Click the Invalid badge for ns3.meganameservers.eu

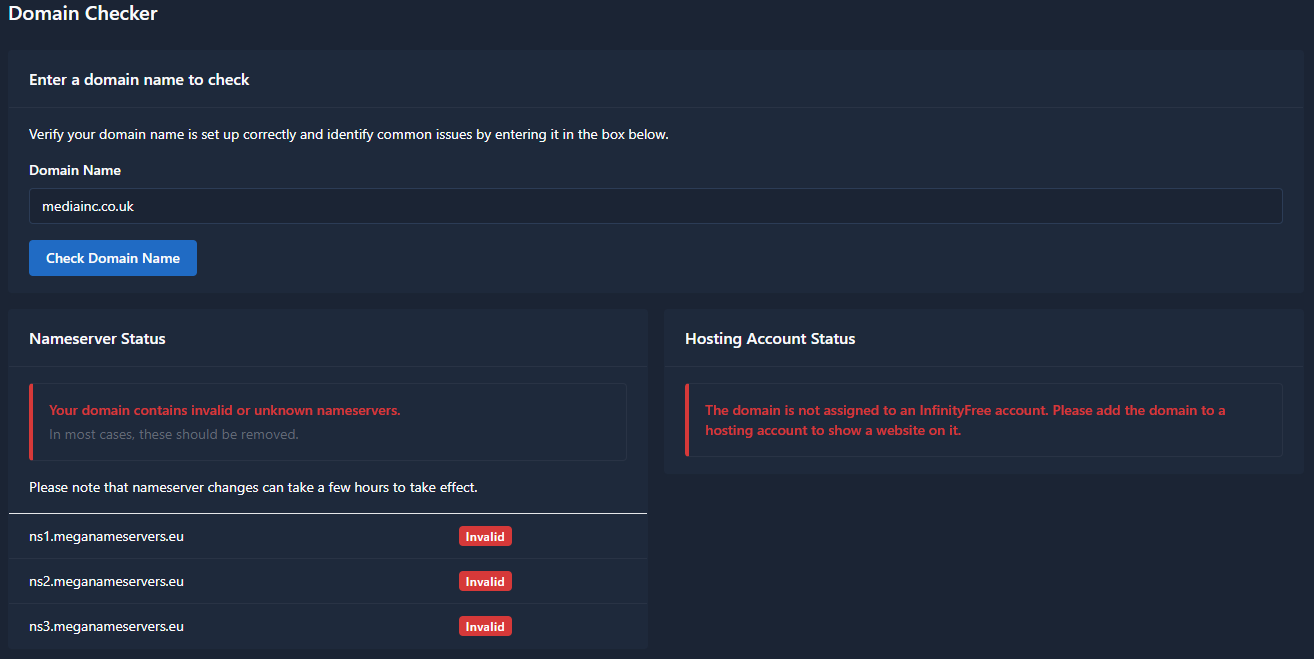pos(485,626)
